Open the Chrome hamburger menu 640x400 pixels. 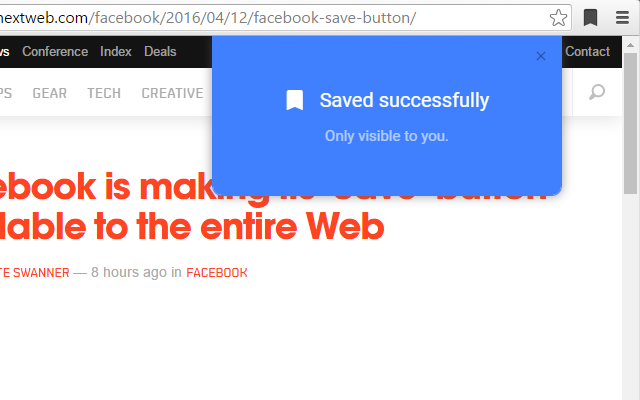point(622,18)
